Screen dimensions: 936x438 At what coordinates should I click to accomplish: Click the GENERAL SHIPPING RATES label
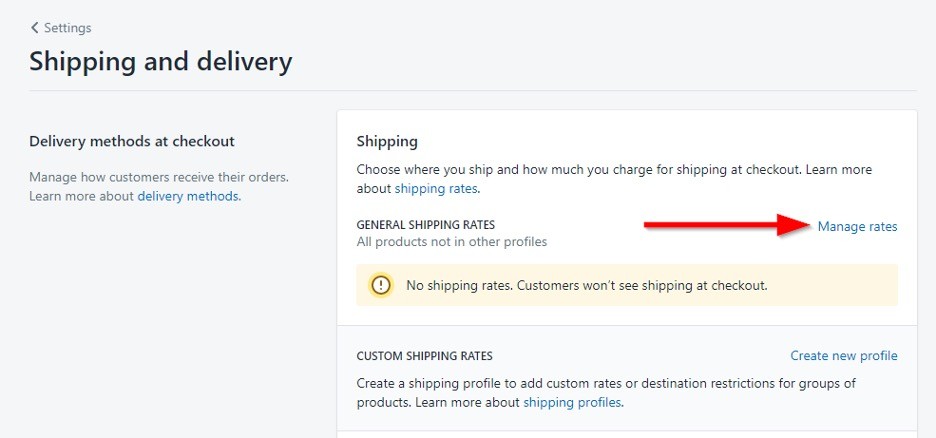426,225
